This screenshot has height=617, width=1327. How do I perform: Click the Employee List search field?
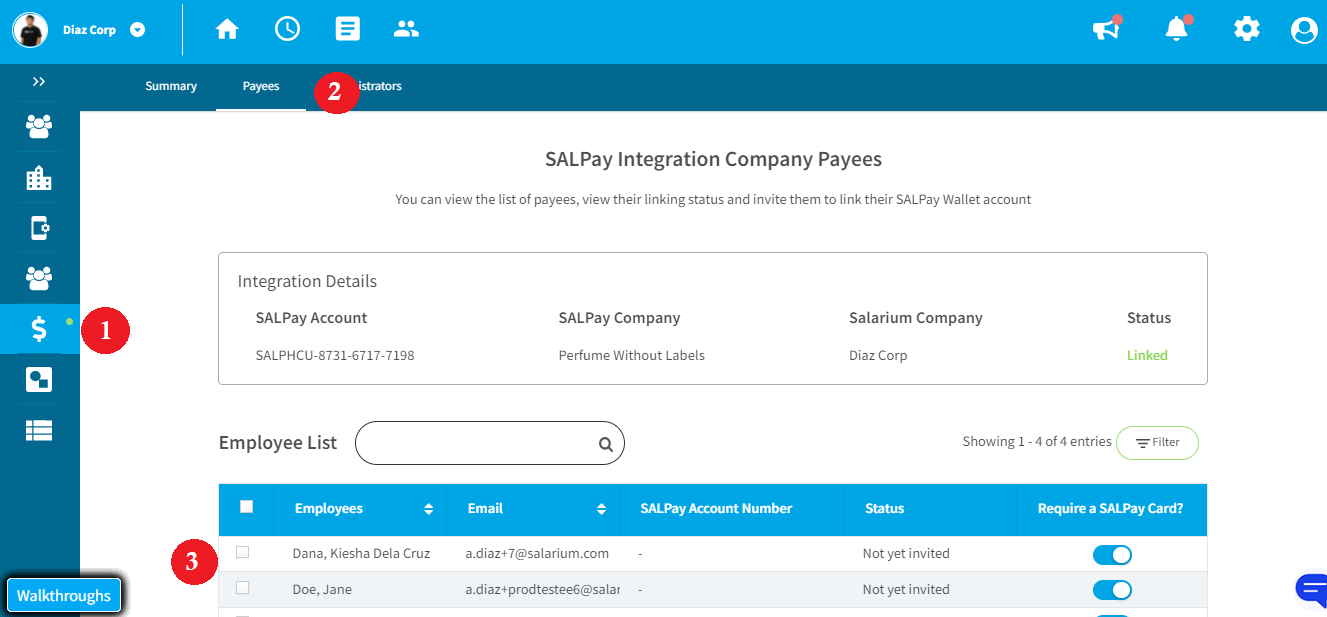490,443
